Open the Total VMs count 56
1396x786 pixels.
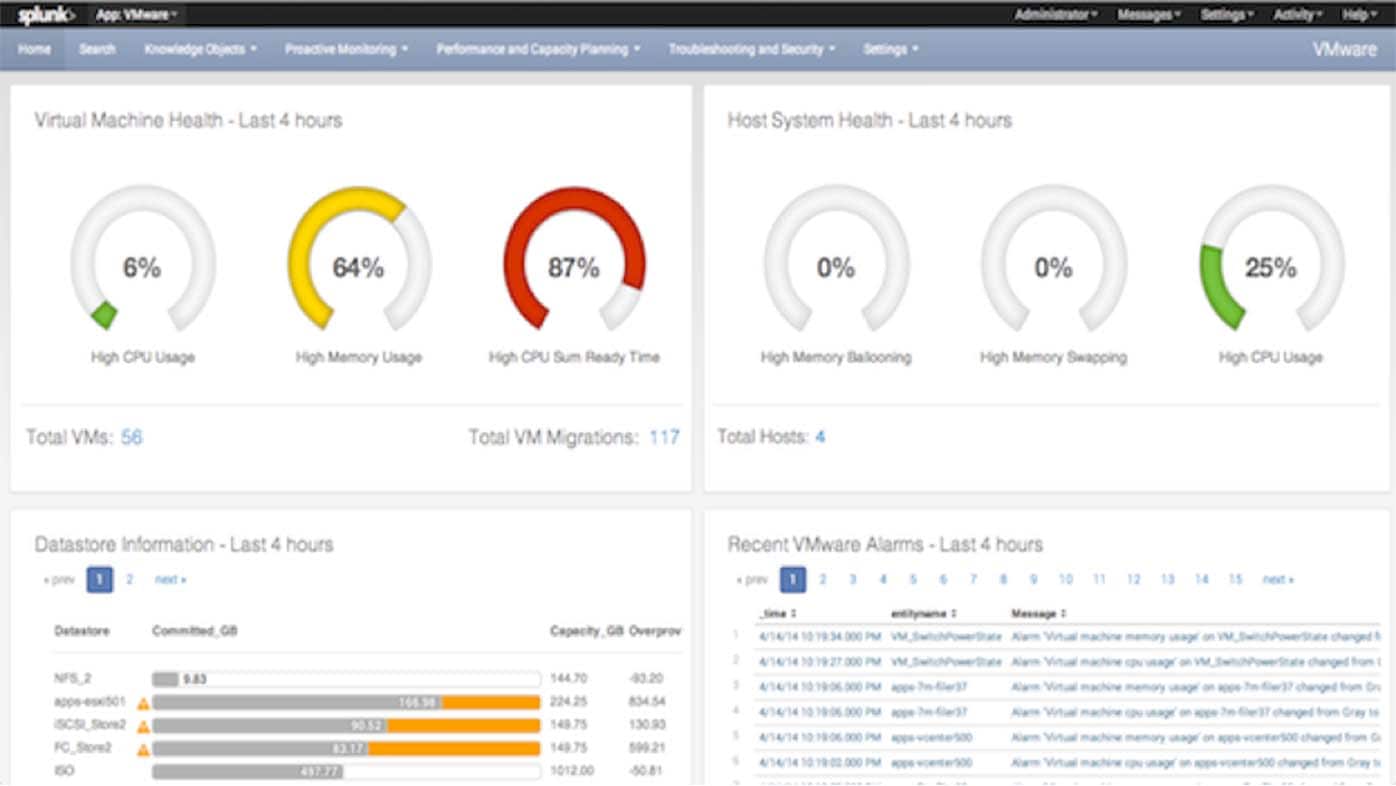point(132,437)
